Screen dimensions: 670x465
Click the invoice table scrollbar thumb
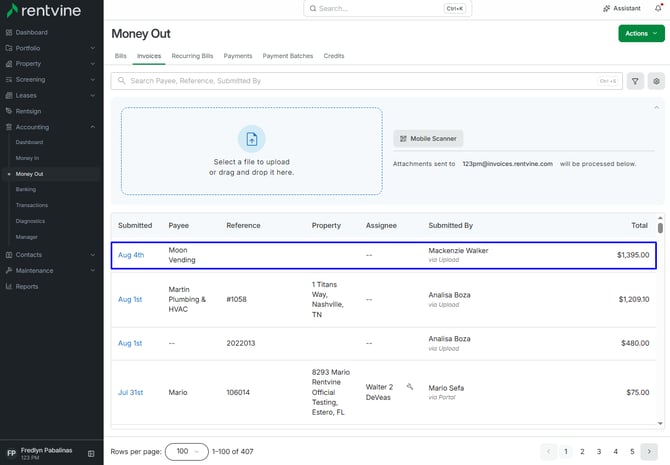click(x=660, y=228)
